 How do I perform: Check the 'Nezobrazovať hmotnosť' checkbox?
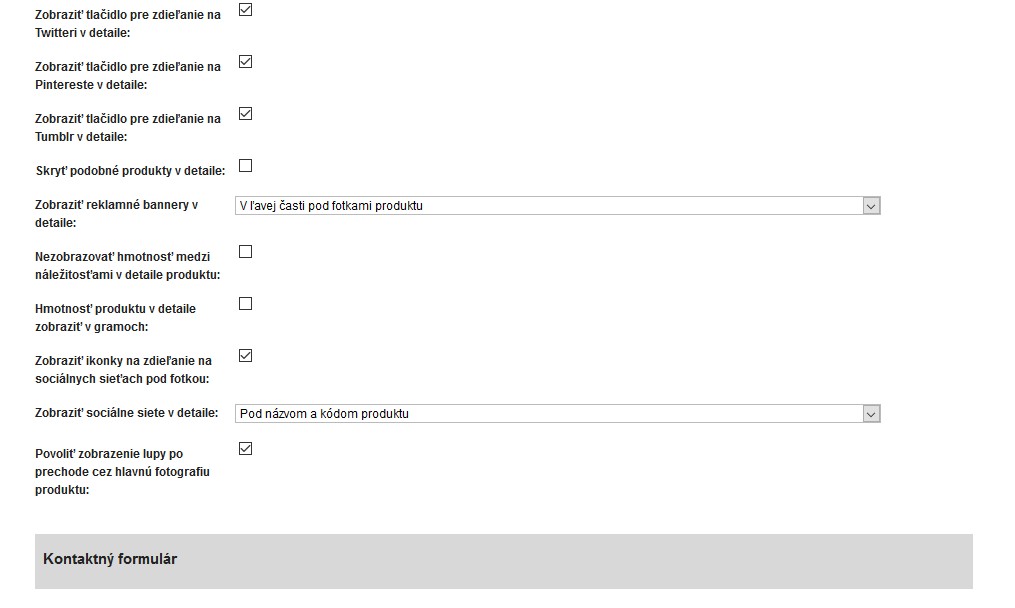[246, 252]
